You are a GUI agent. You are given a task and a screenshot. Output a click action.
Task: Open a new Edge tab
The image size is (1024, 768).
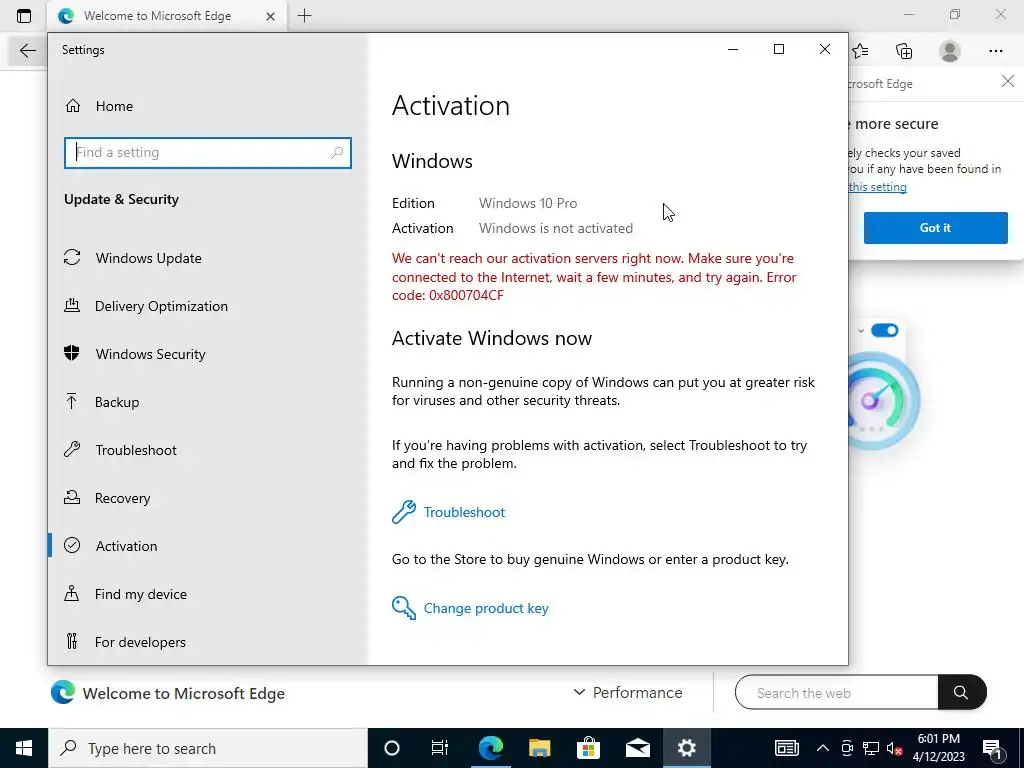[304, 16]
